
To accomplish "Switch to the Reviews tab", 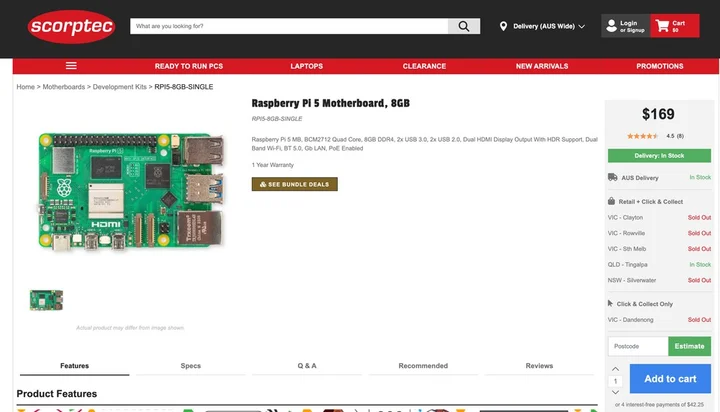I will click(539, 366).
